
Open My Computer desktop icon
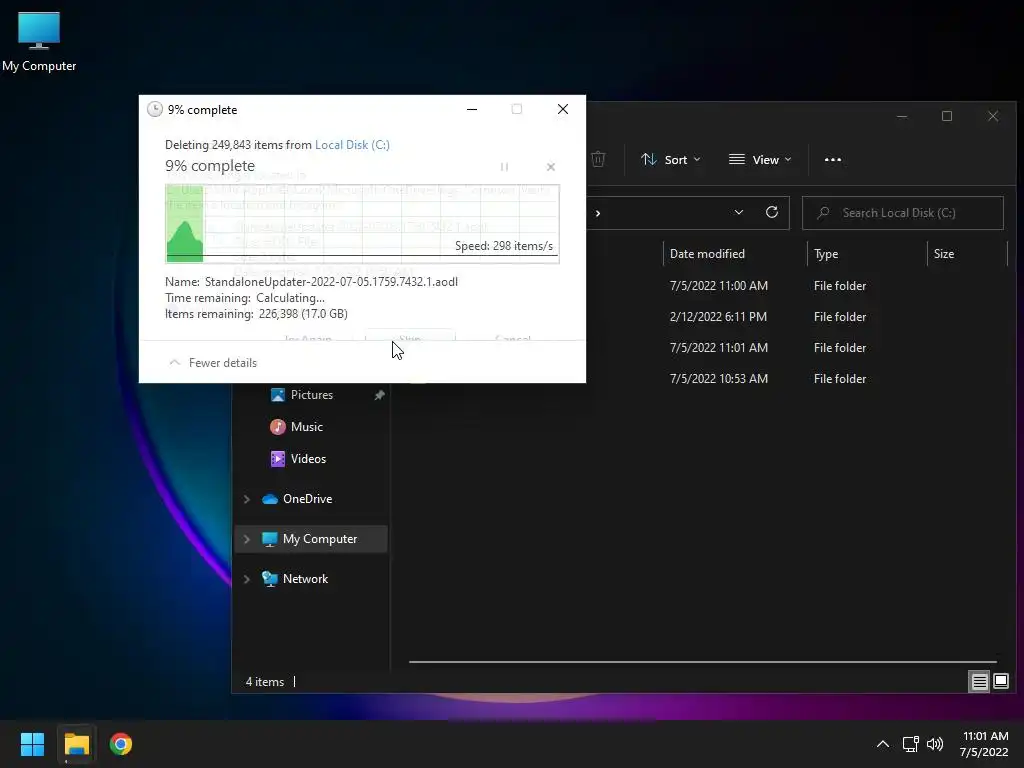[x=39, y=42]
